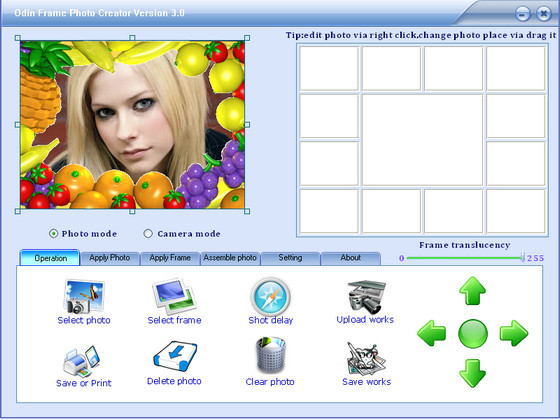Screen dimensions: 560x420
Task: Move photo up with green up arrow
Action: 472,291
